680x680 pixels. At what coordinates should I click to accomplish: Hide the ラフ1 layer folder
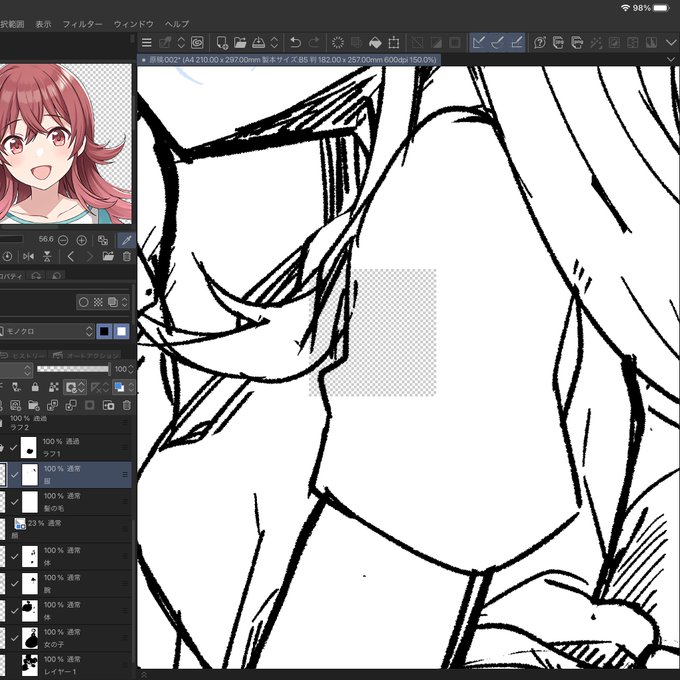[x=14, y=448]
